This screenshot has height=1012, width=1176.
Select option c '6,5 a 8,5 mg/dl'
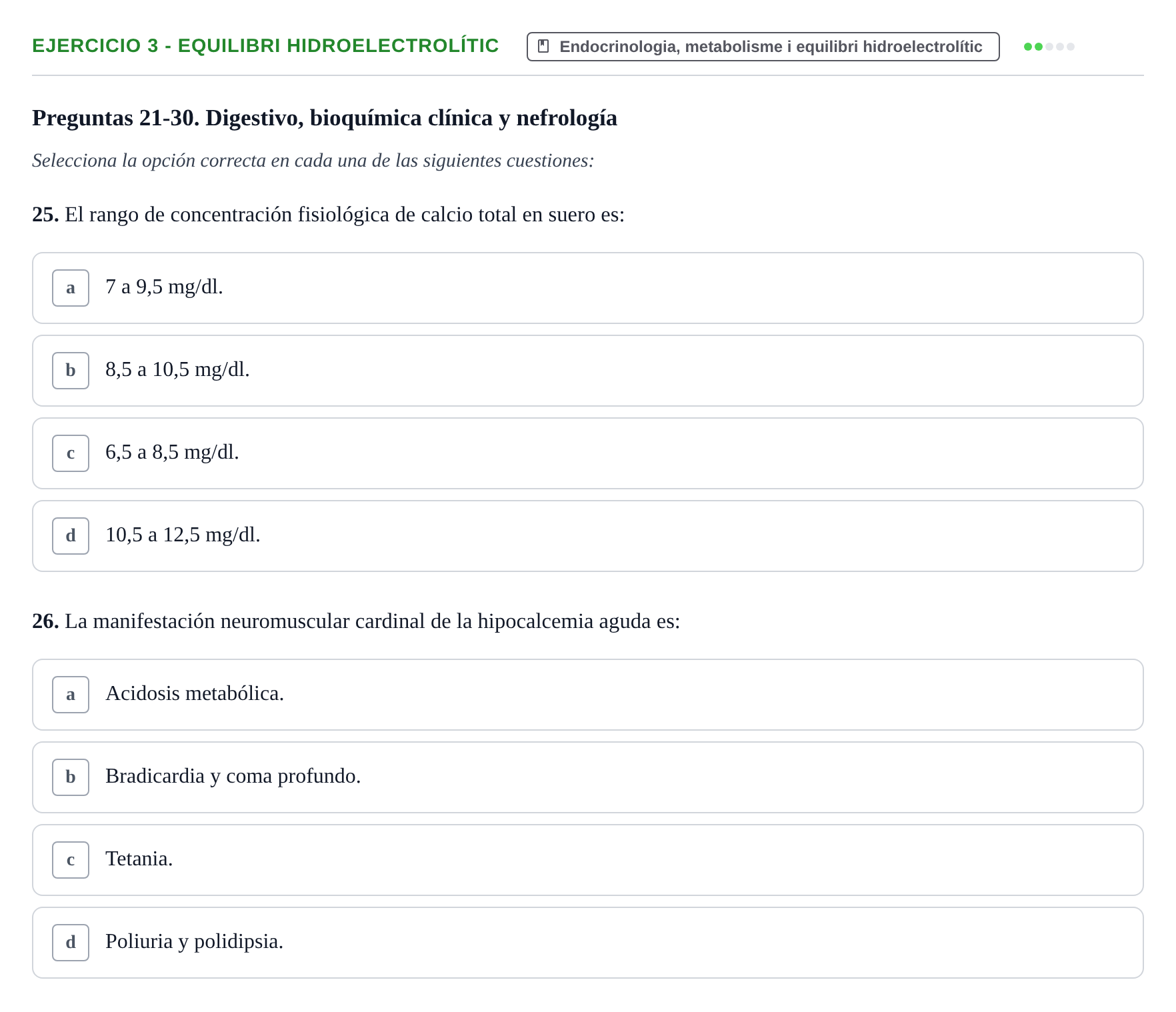[587, 453]
